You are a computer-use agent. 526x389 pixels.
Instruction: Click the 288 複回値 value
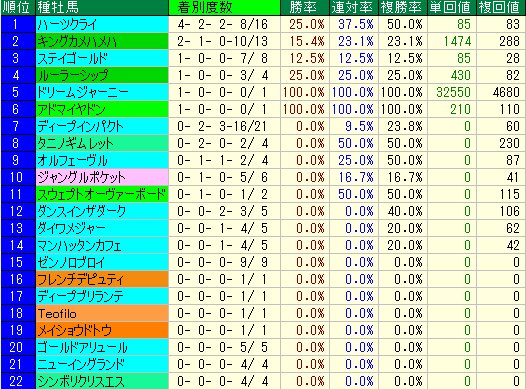point(510,42)
